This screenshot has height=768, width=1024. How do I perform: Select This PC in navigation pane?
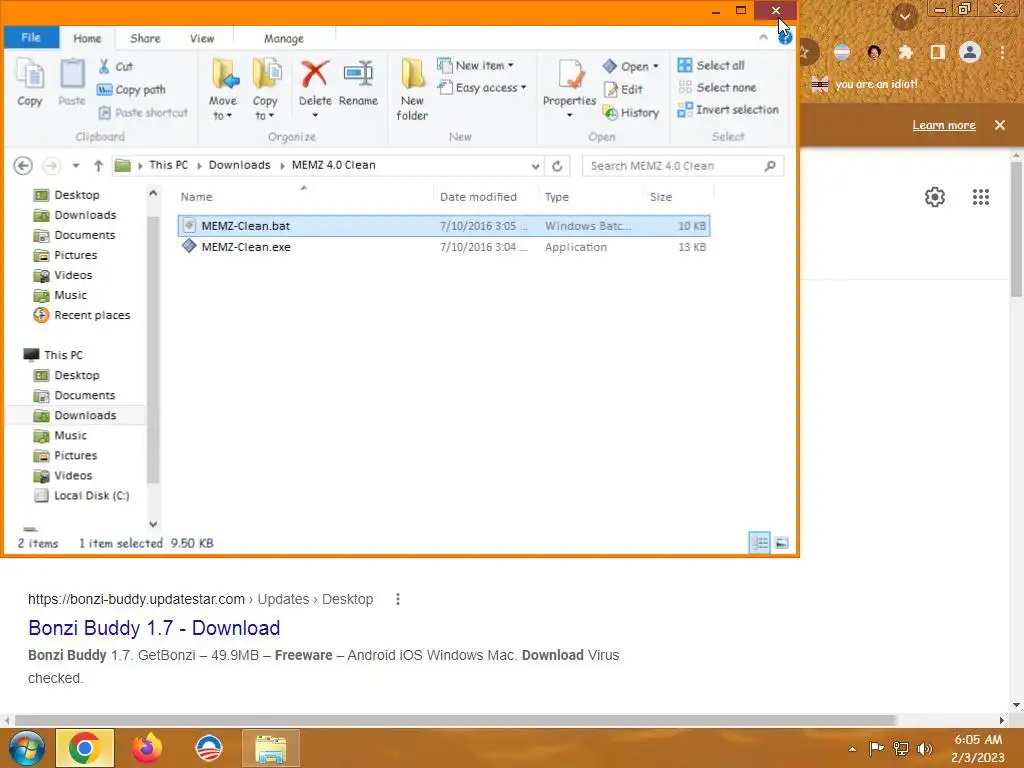pos(54,355)
